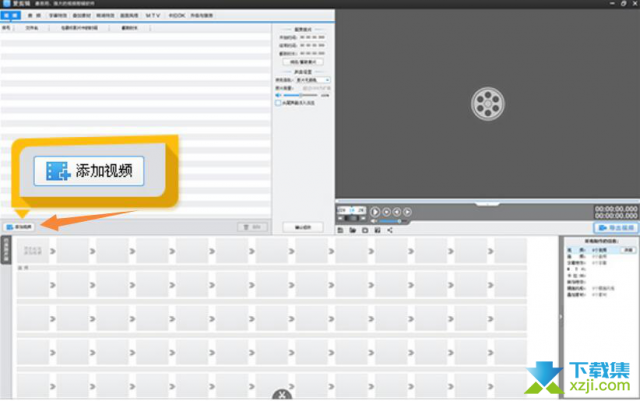Image resolution: width=640 pixels, height=401 pixels.
Task: Click the speaker icon beside clip volume slider
Action: (x=278, y=95)
